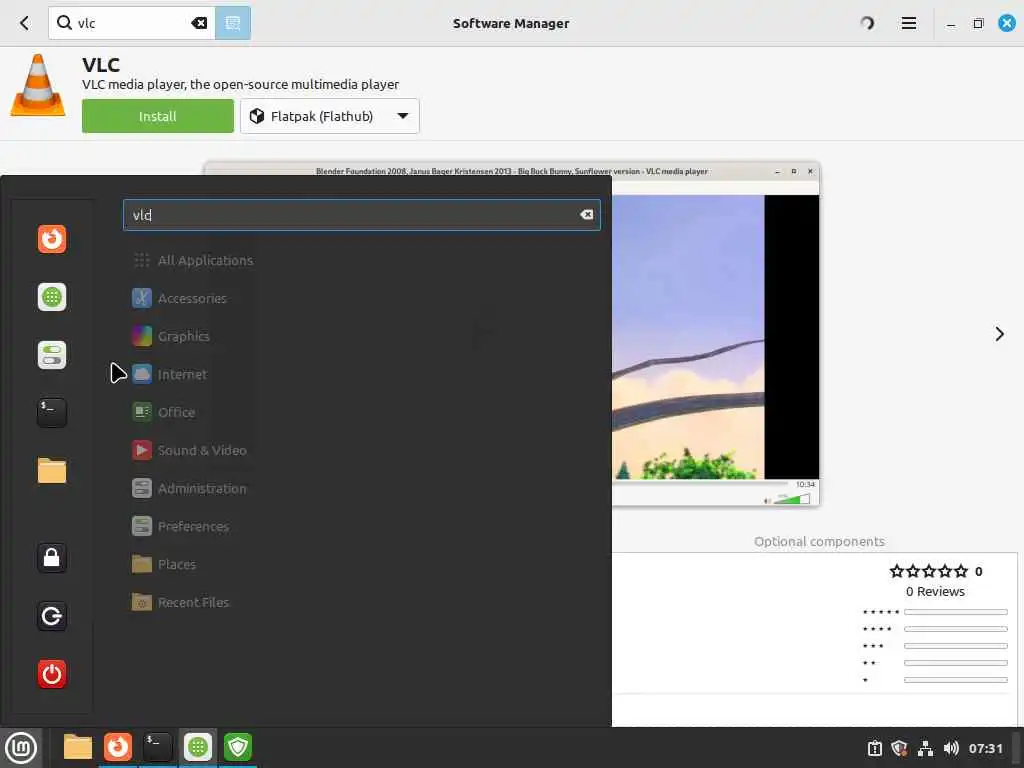Open Terminal from the menu favorites
Screen dimensions: 1024x768
click(52, 413)
